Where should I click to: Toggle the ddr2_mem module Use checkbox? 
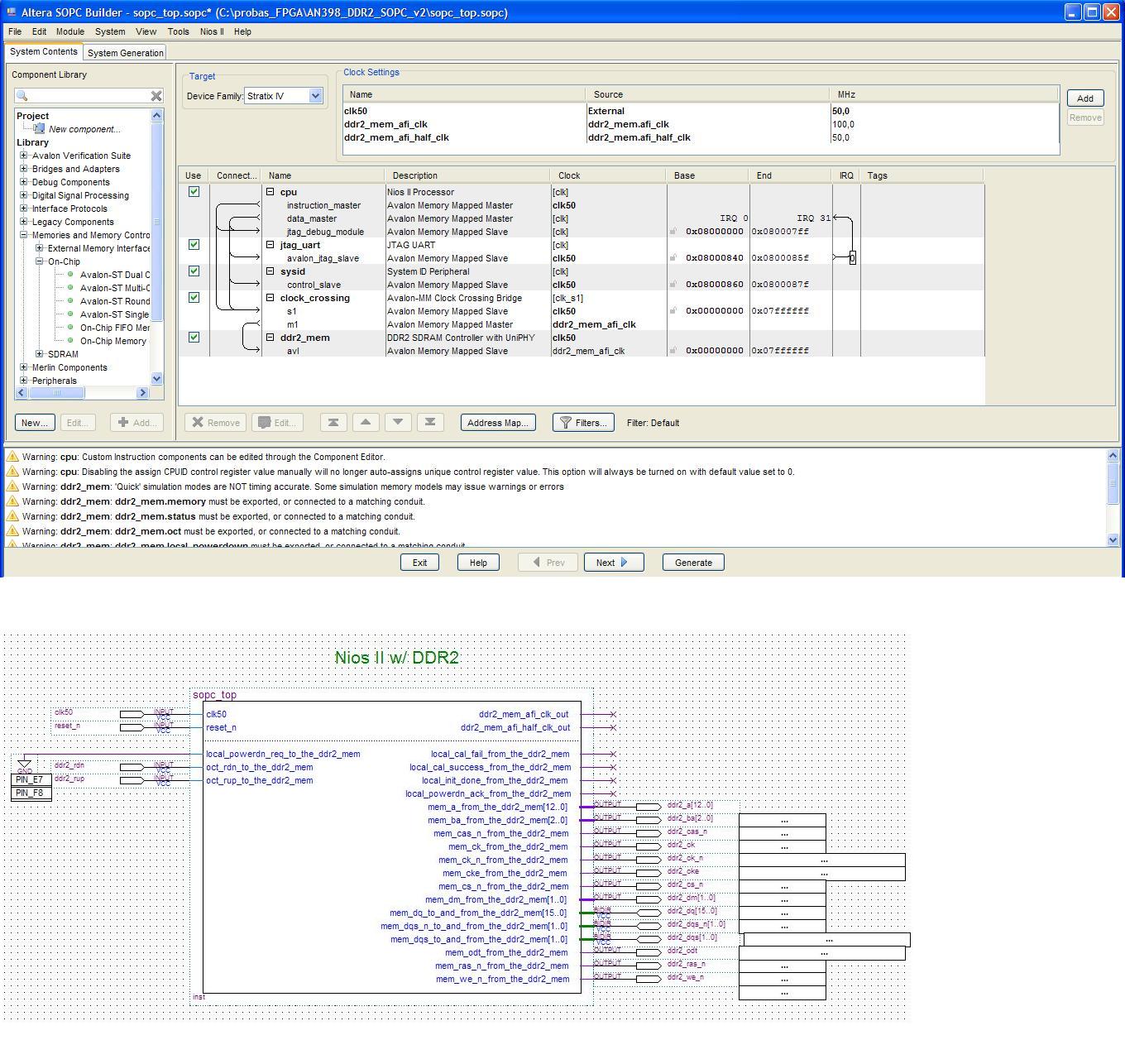[x=194, y=338]
